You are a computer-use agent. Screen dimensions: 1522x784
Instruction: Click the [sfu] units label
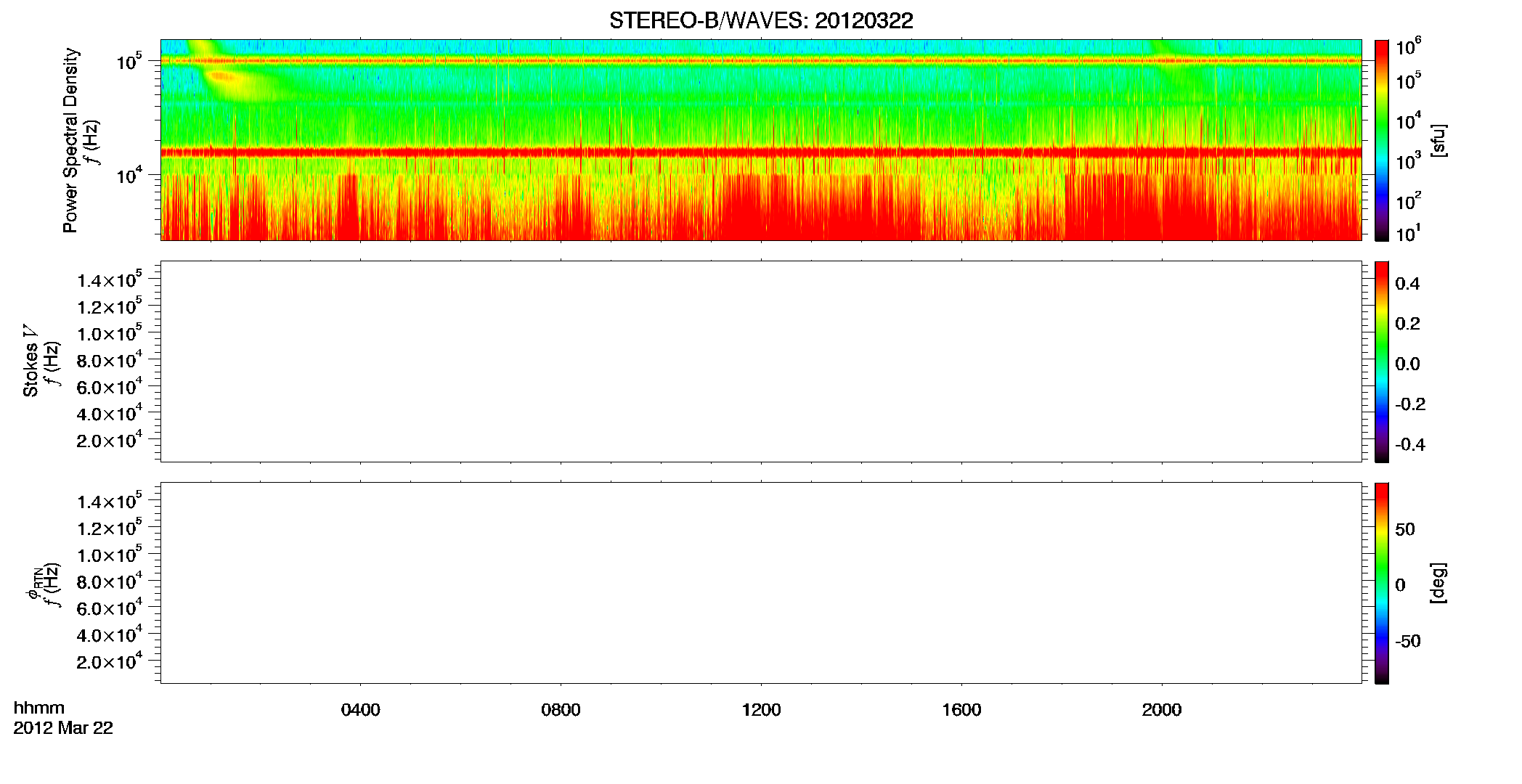[x=1438, y=140]
